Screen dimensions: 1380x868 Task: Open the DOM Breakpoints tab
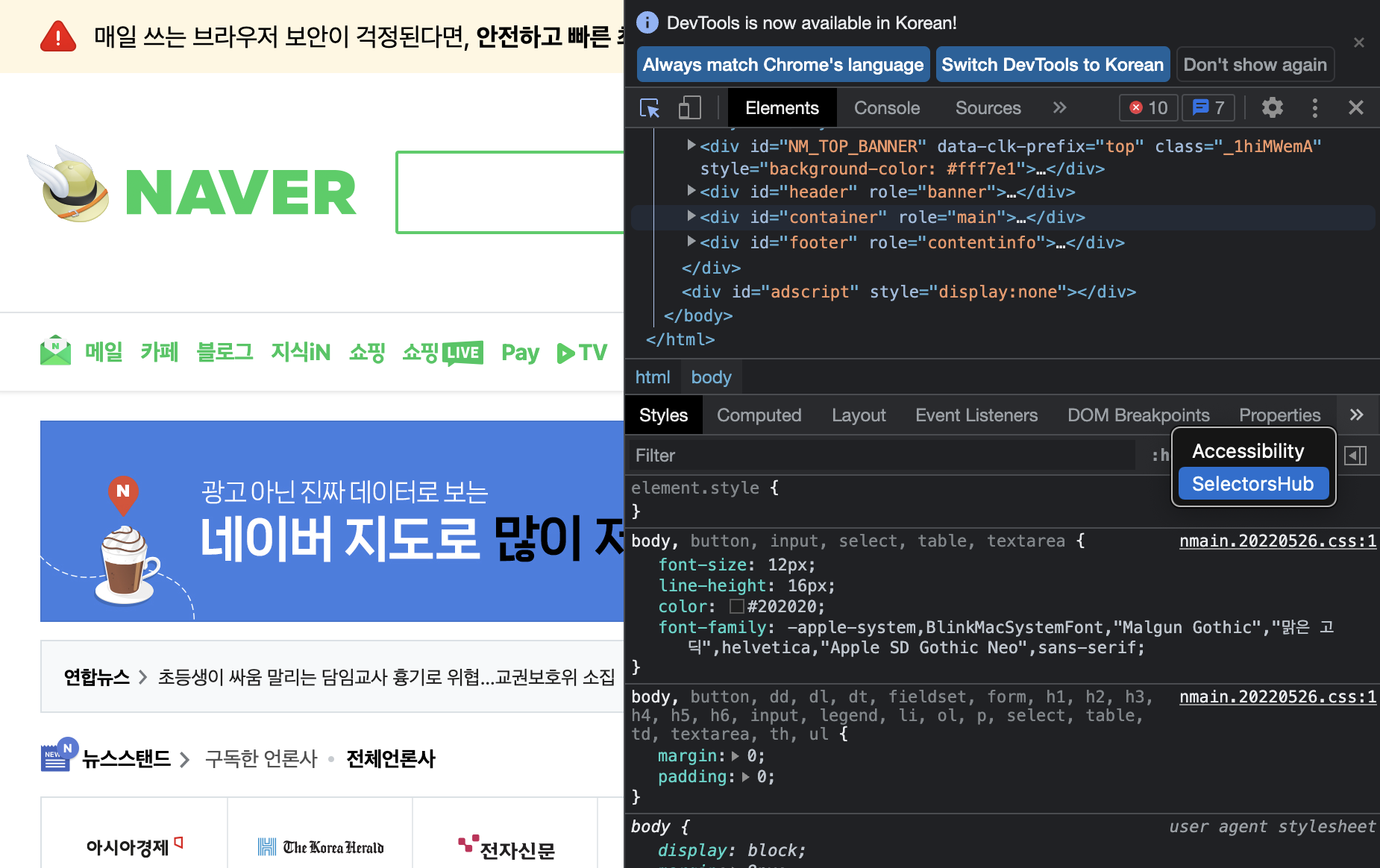click(1138, 415)
